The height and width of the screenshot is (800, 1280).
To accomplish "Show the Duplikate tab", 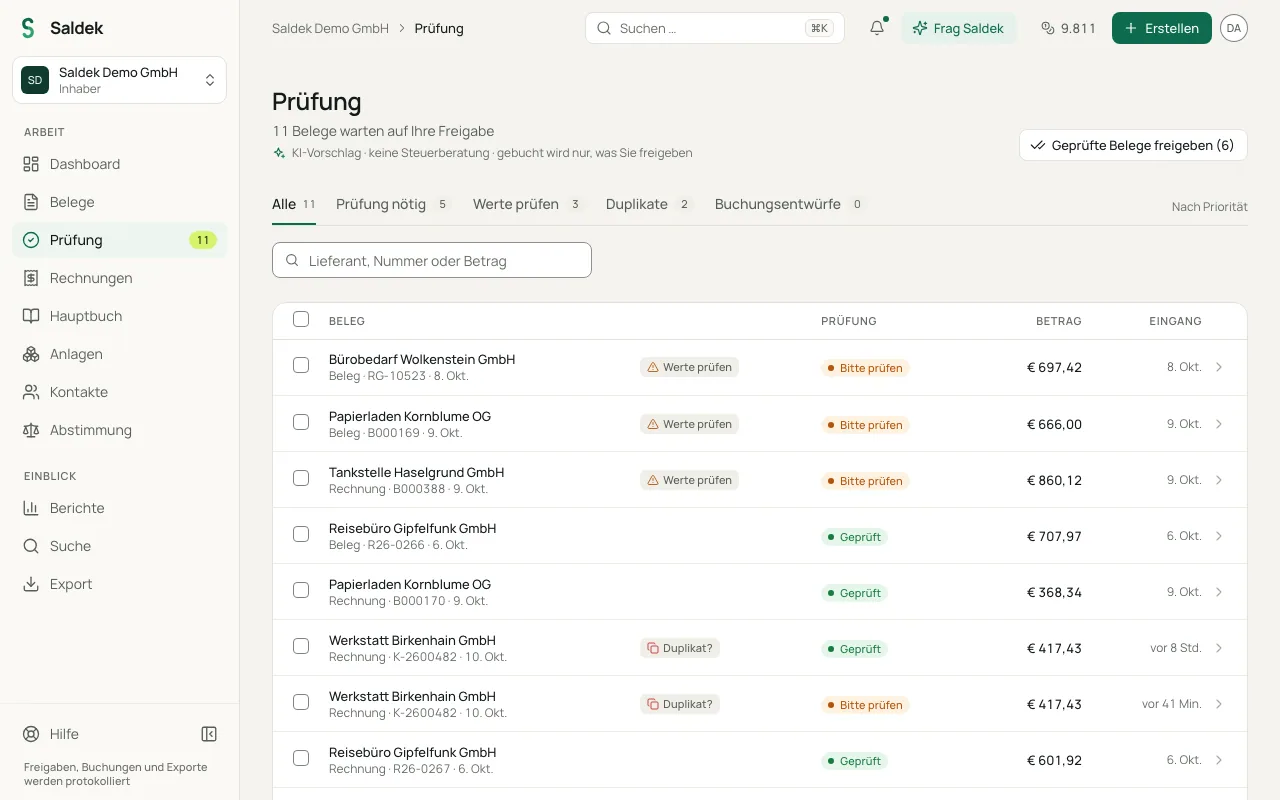I will point(649,204).
